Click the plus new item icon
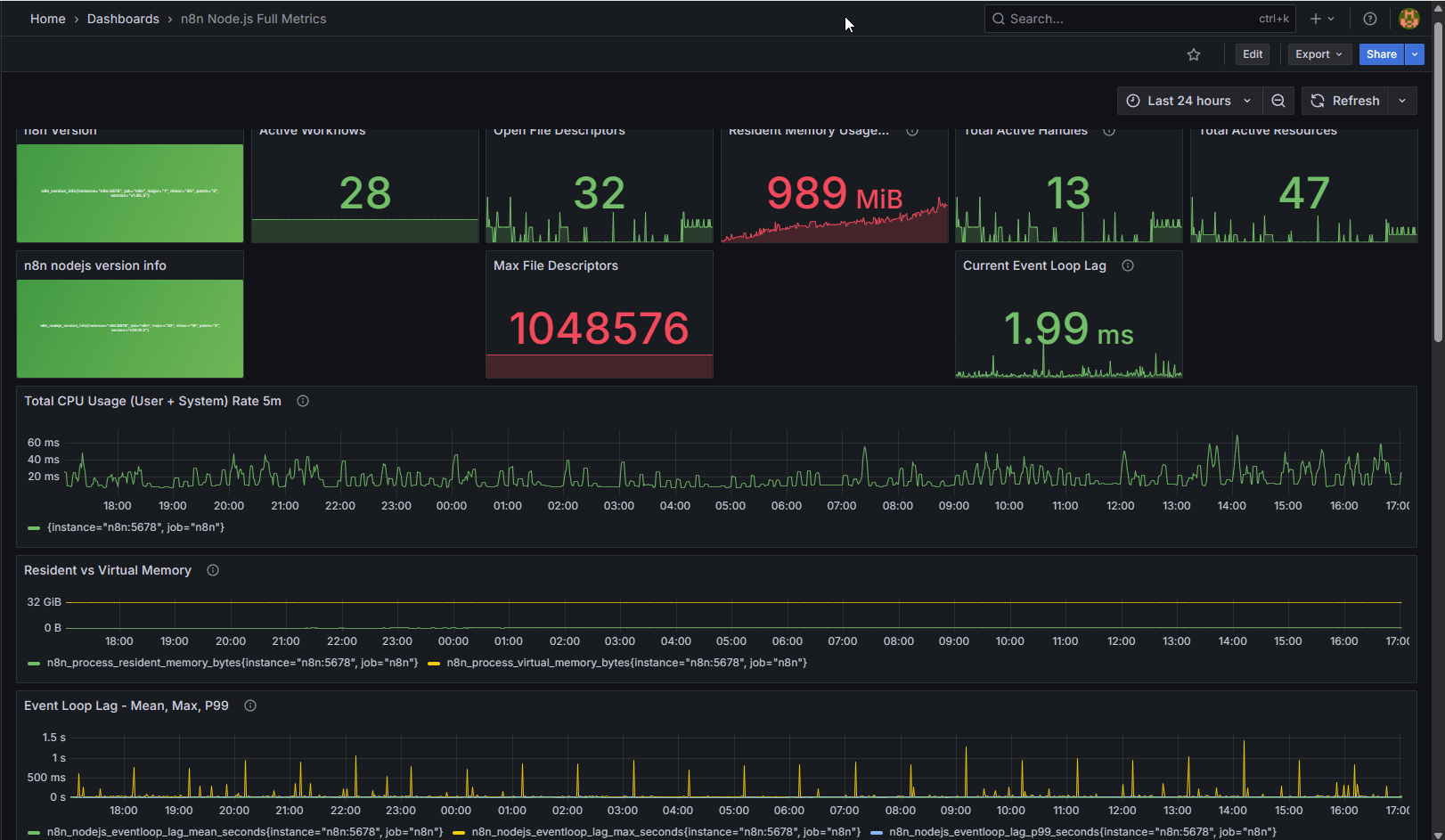Screen dimensions: 1445x840 tap(1322, 19)
